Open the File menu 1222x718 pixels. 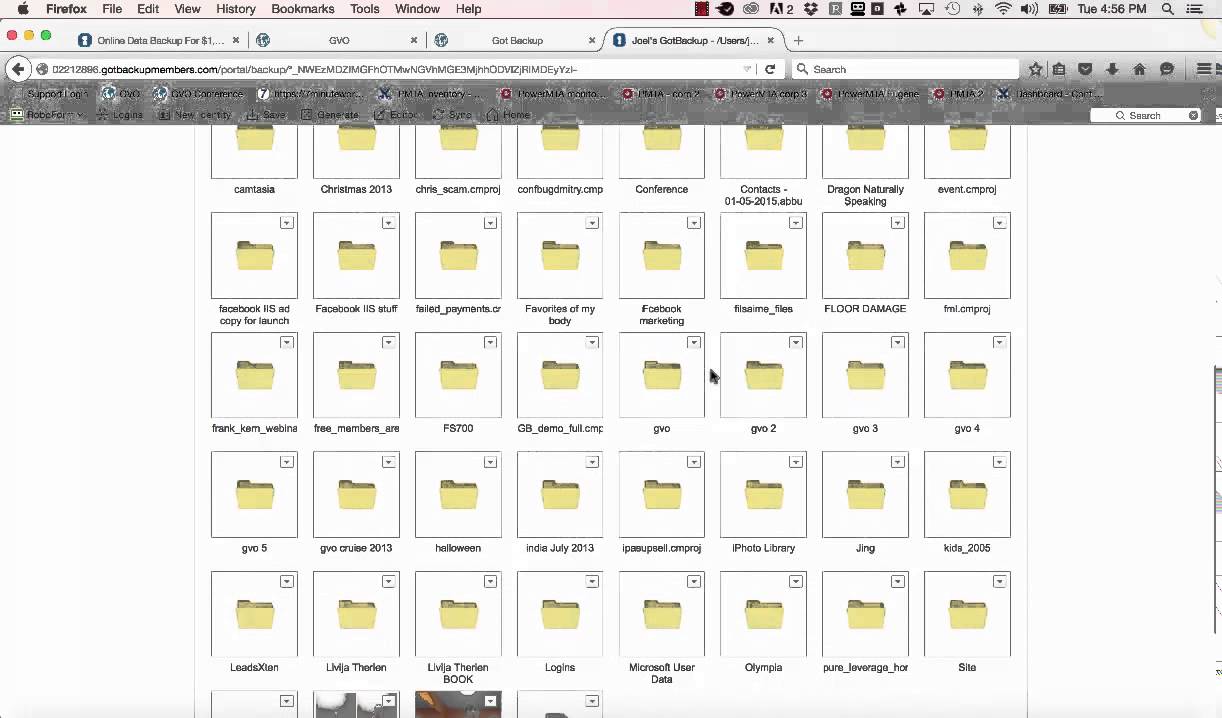coord(112,9)
